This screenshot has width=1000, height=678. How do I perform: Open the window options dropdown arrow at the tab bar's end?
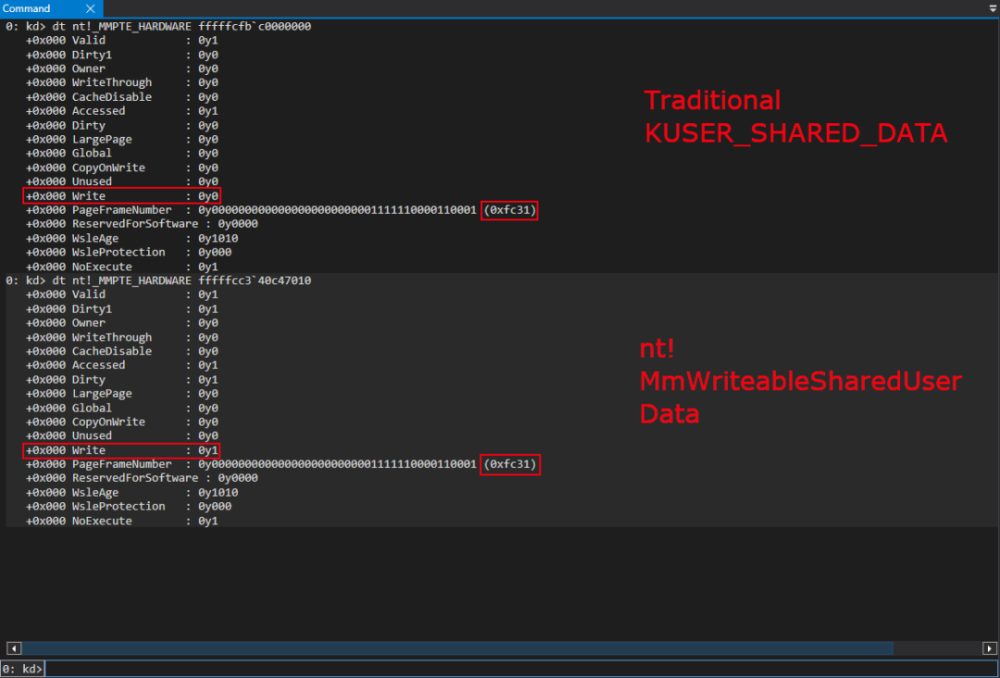pos(993,8)
